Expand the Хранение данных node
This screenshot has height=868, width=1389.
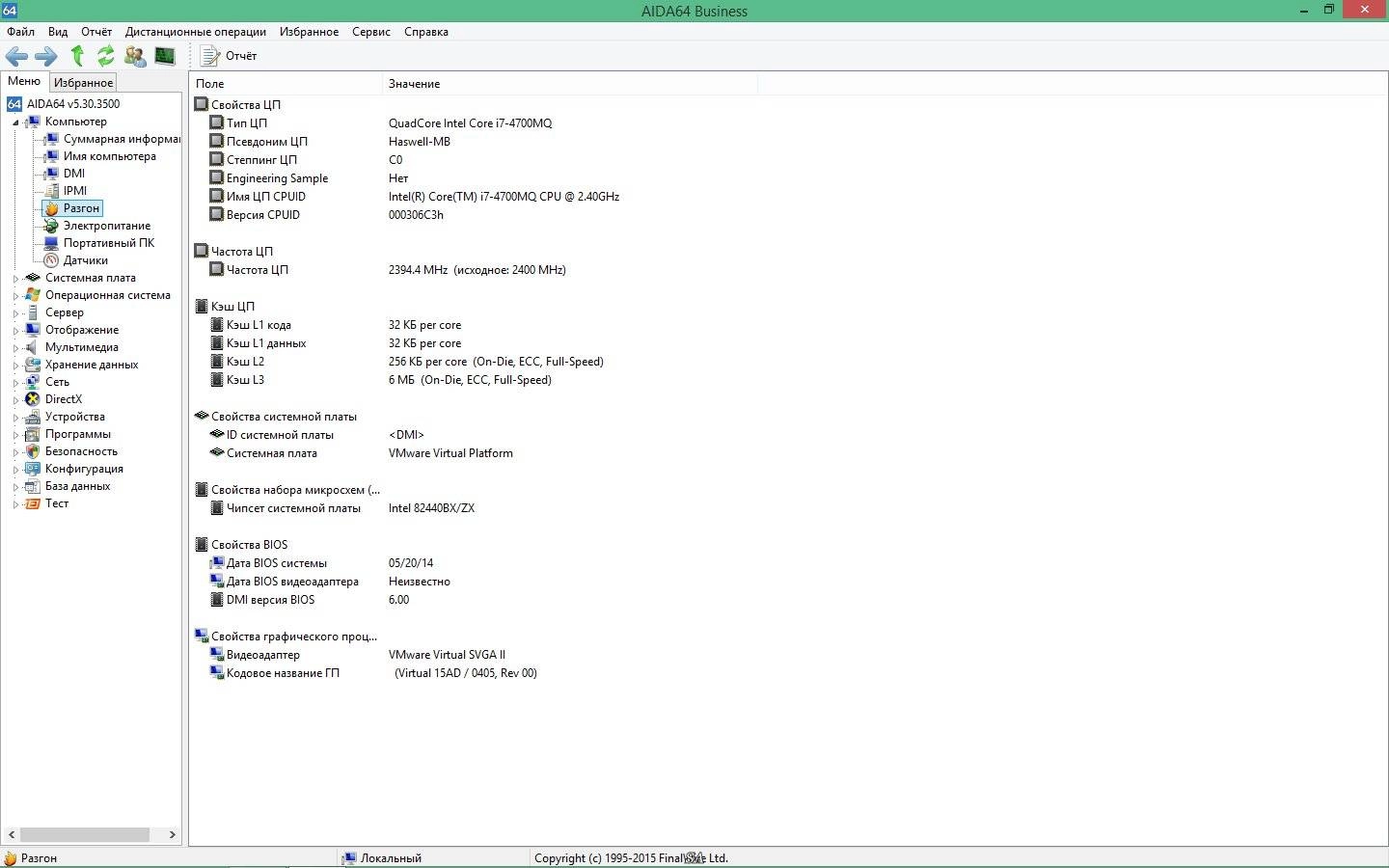[x=15, y=366]
